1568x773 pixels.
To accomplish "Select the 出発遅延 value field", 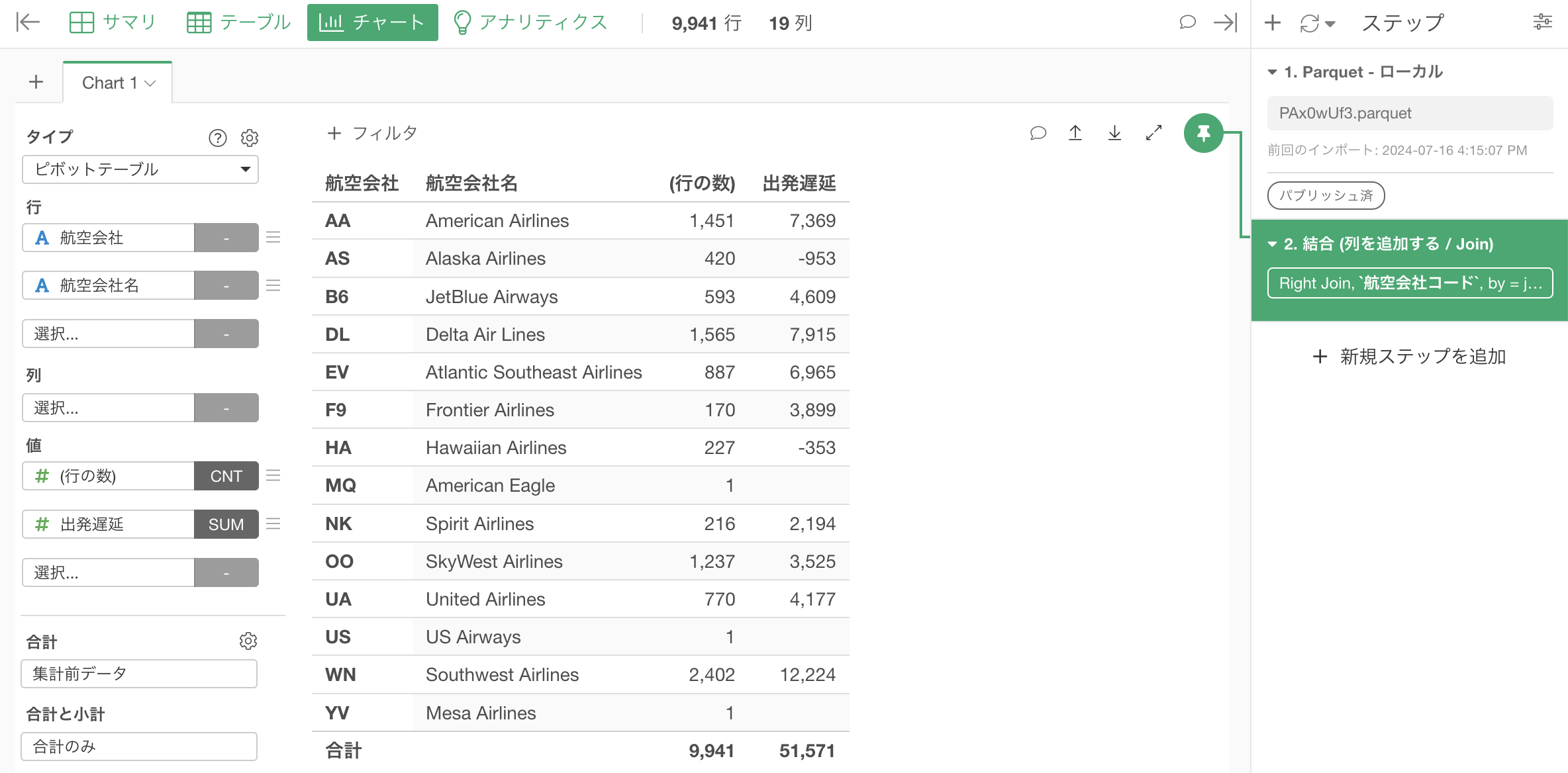I will [109, 524].
